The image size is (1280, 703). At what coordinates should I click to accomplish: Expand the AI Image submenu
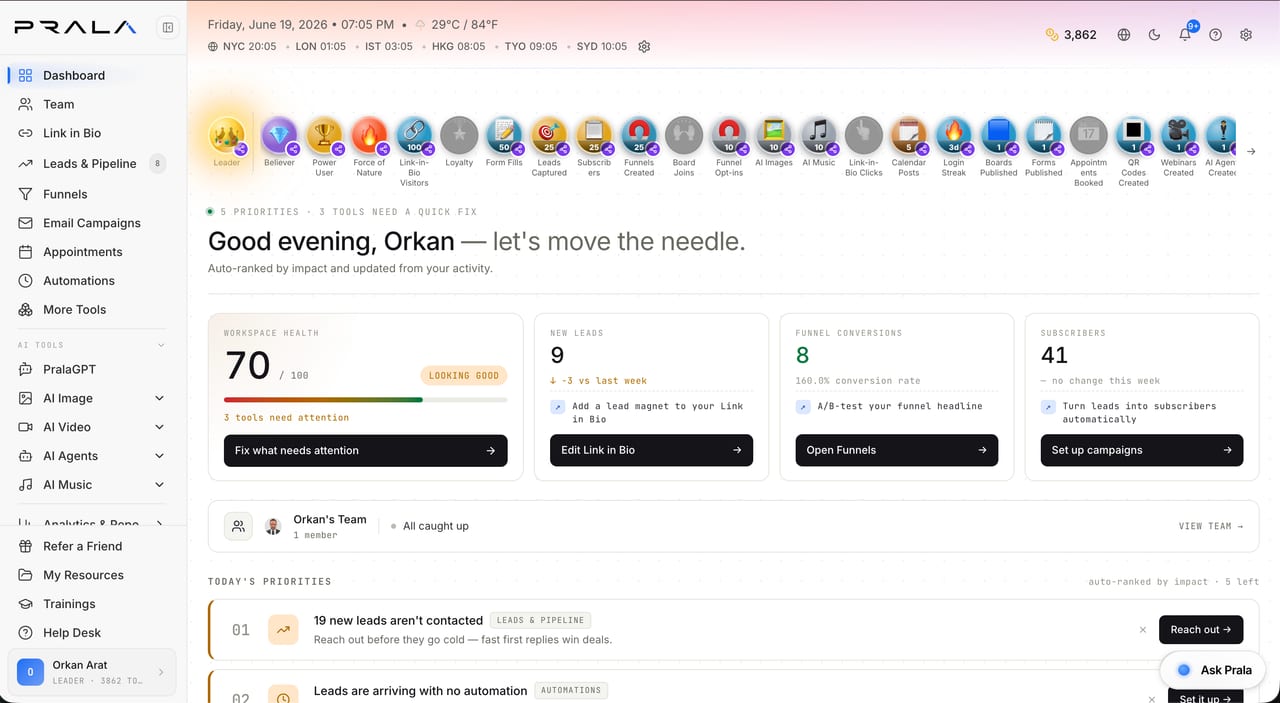coord(159,398)
